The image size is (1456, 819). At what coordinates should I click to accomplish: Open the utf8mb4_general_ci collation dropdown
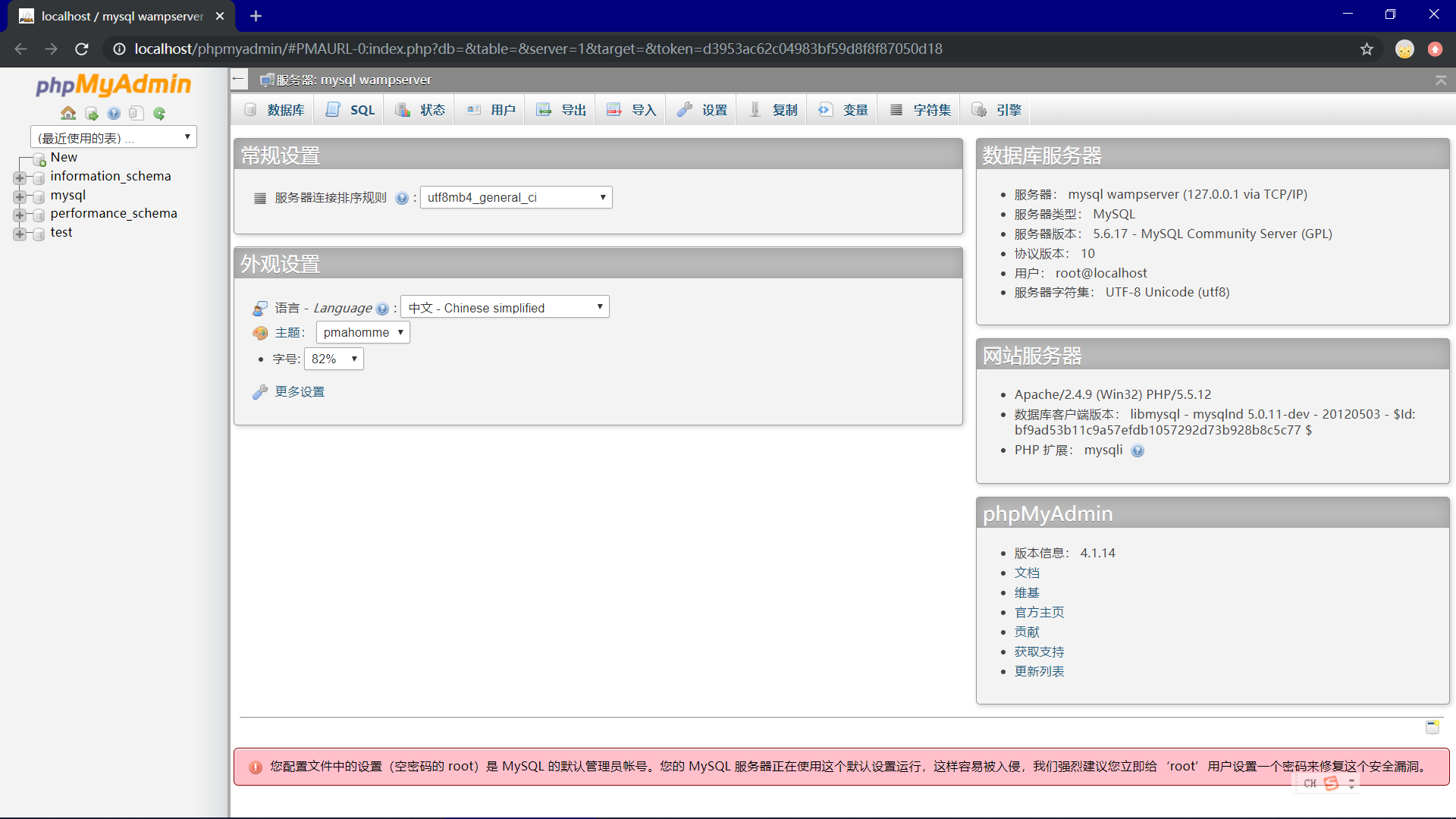tap(516, 198)
